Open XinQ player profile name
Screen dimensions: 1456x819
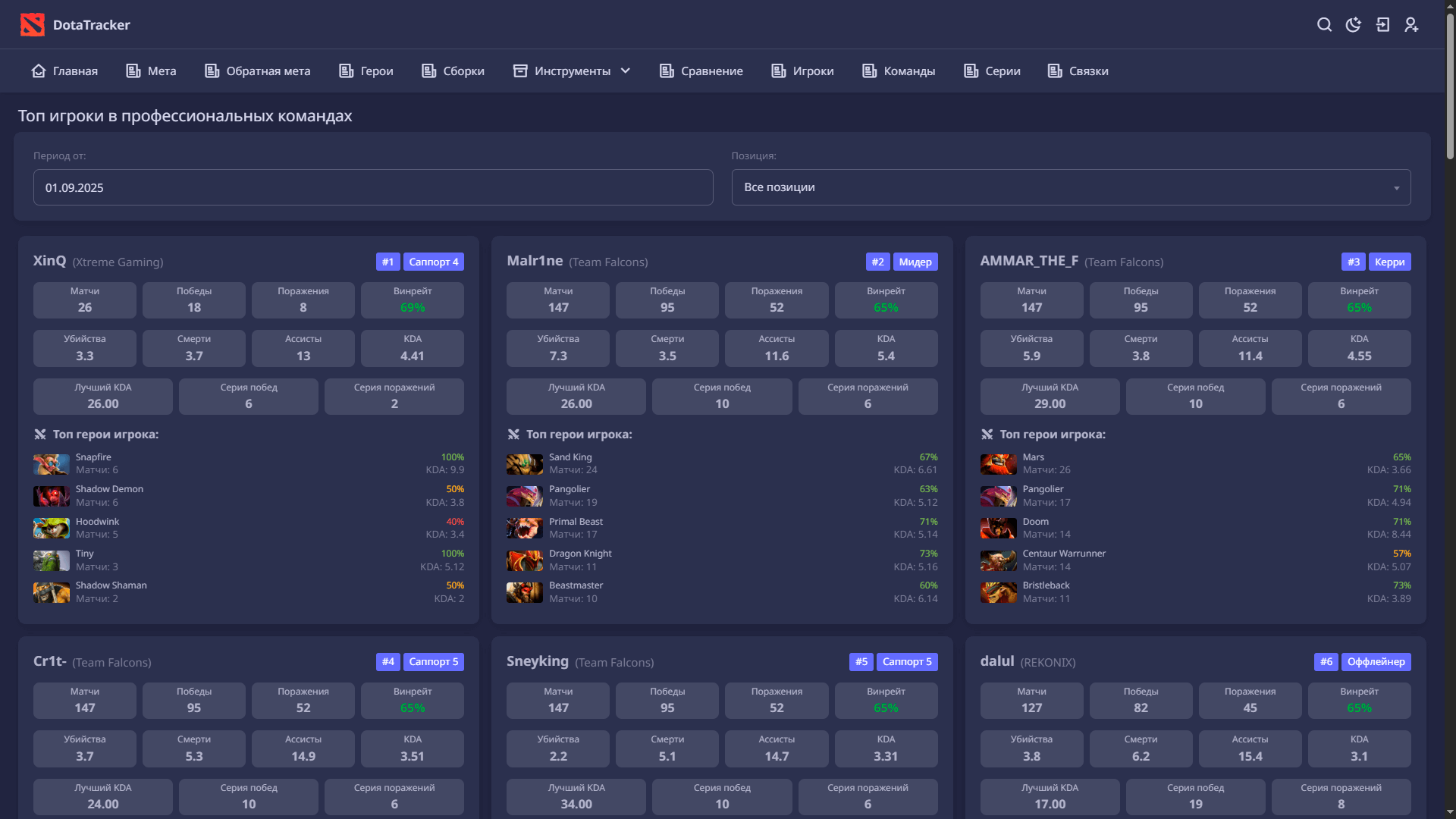tap(50, 261)
